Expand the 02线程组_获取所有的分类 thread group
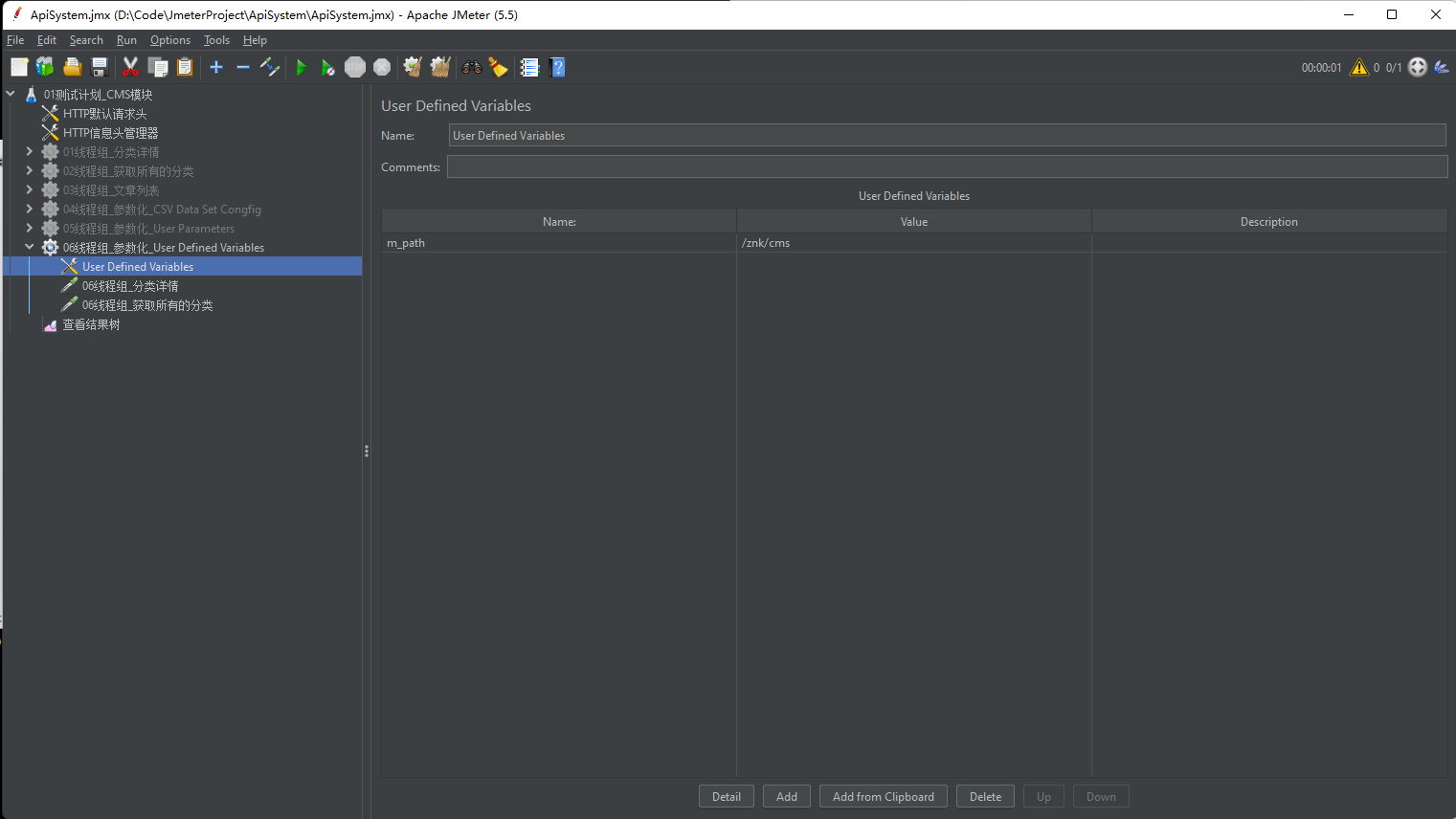1456x819 pixels. point(30,170)
